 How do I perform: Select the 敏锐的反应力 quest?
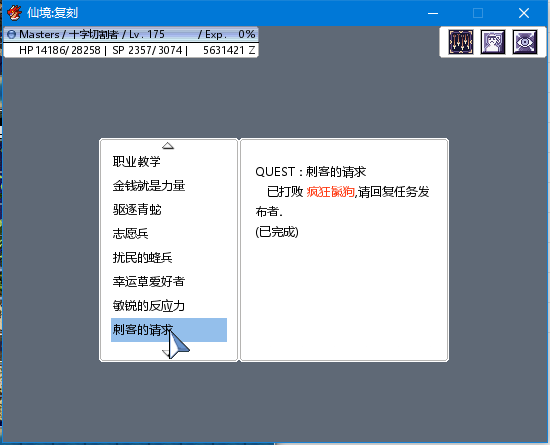click(149, 305)
